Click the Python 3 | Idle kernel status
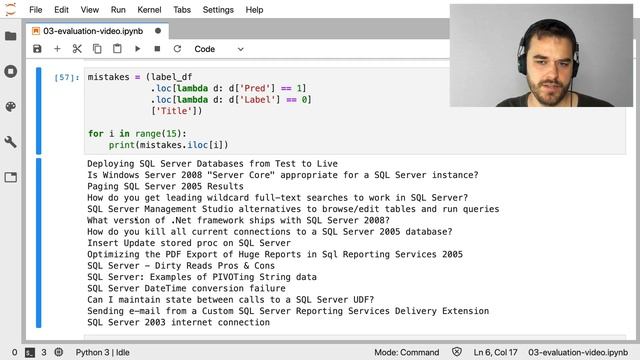The image size is (640, 360). [102, 352]
